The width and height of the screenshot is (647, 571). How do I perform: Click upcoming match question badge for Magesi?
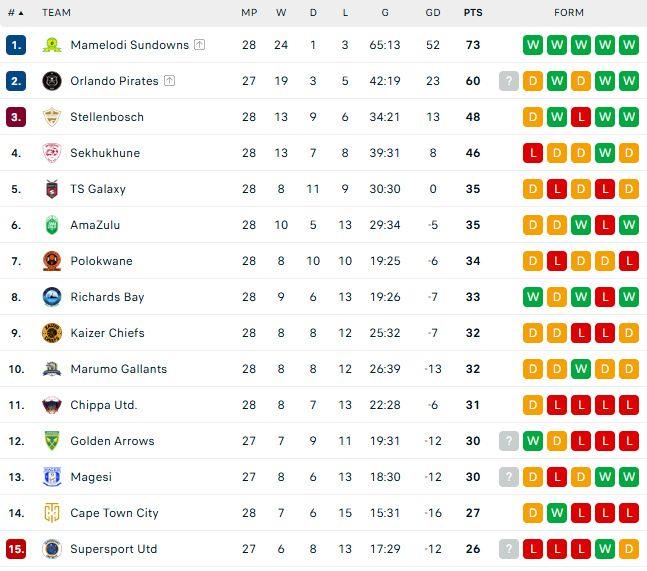(x=509, y=477)
